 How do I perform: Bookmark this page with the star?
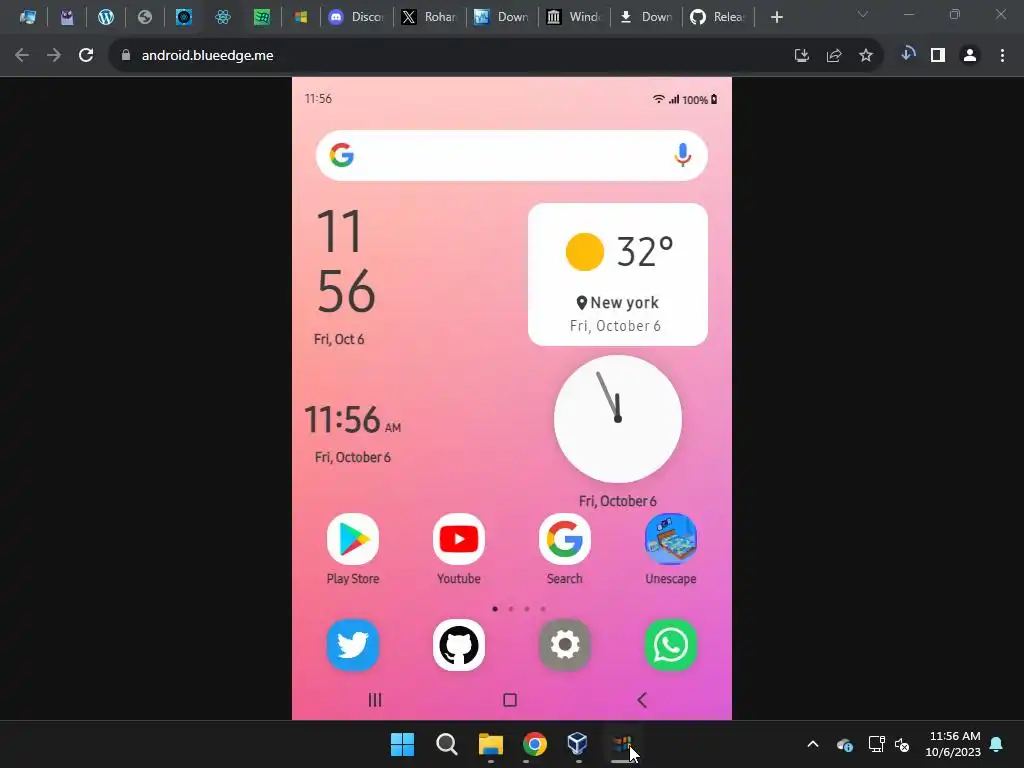point(866,56)
